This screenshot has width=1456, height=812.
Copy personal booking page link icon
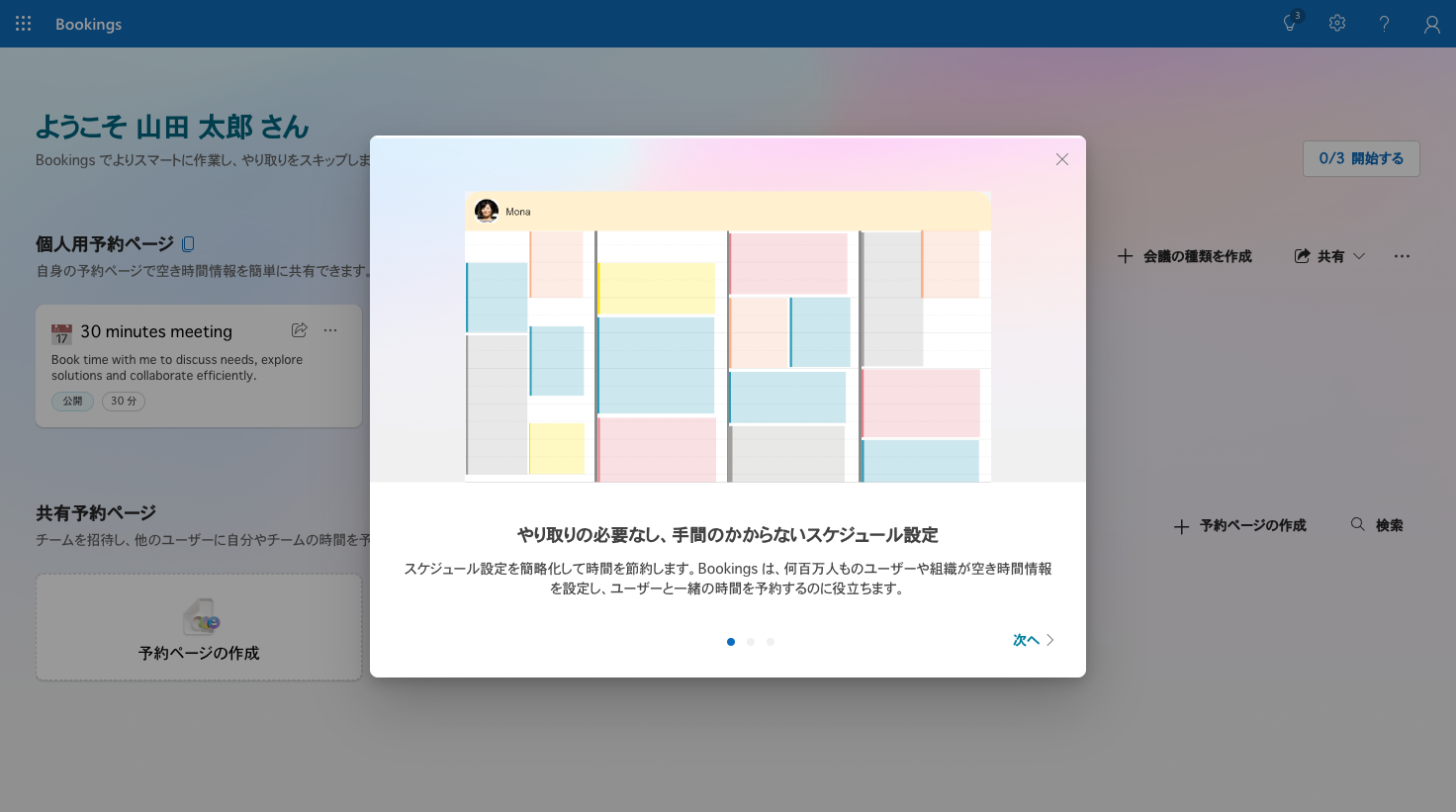189,243
